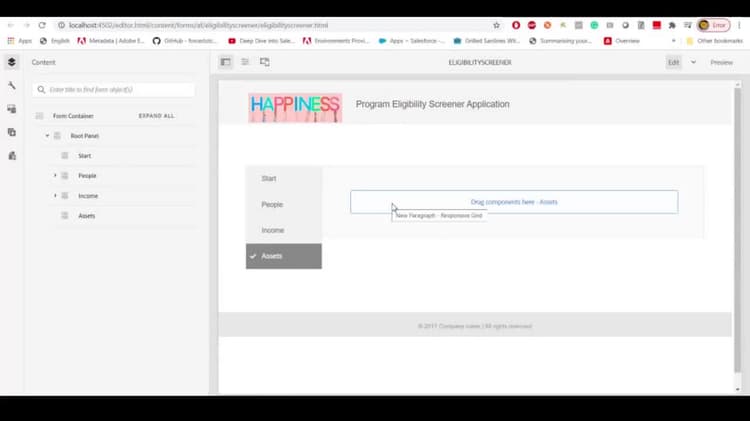Toggle the side panel icon in editor toolbar
The image size is (750, 421).
tap(225, 62)
